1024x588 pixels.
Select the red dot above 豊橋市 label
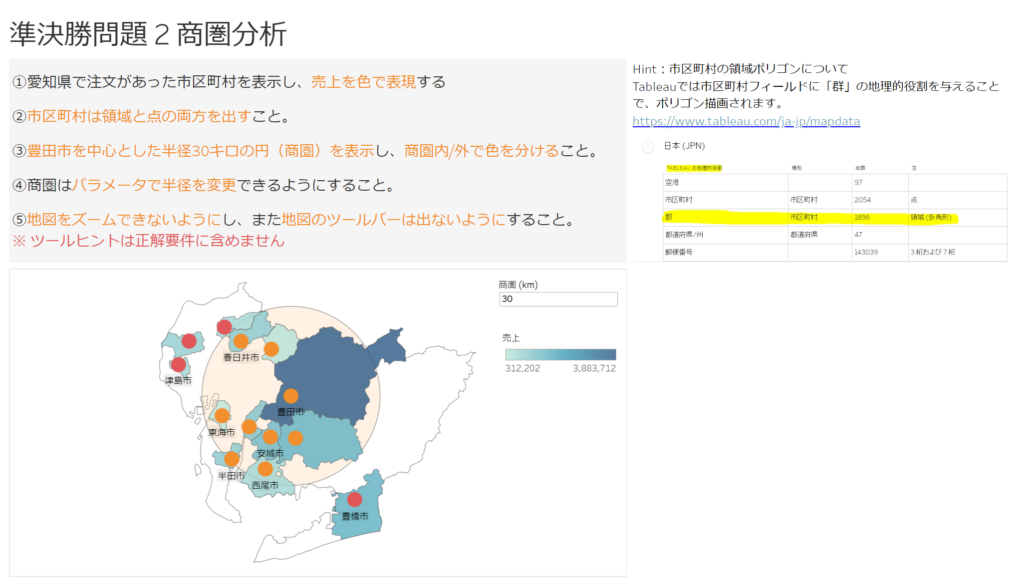click(x=355, y=499)
